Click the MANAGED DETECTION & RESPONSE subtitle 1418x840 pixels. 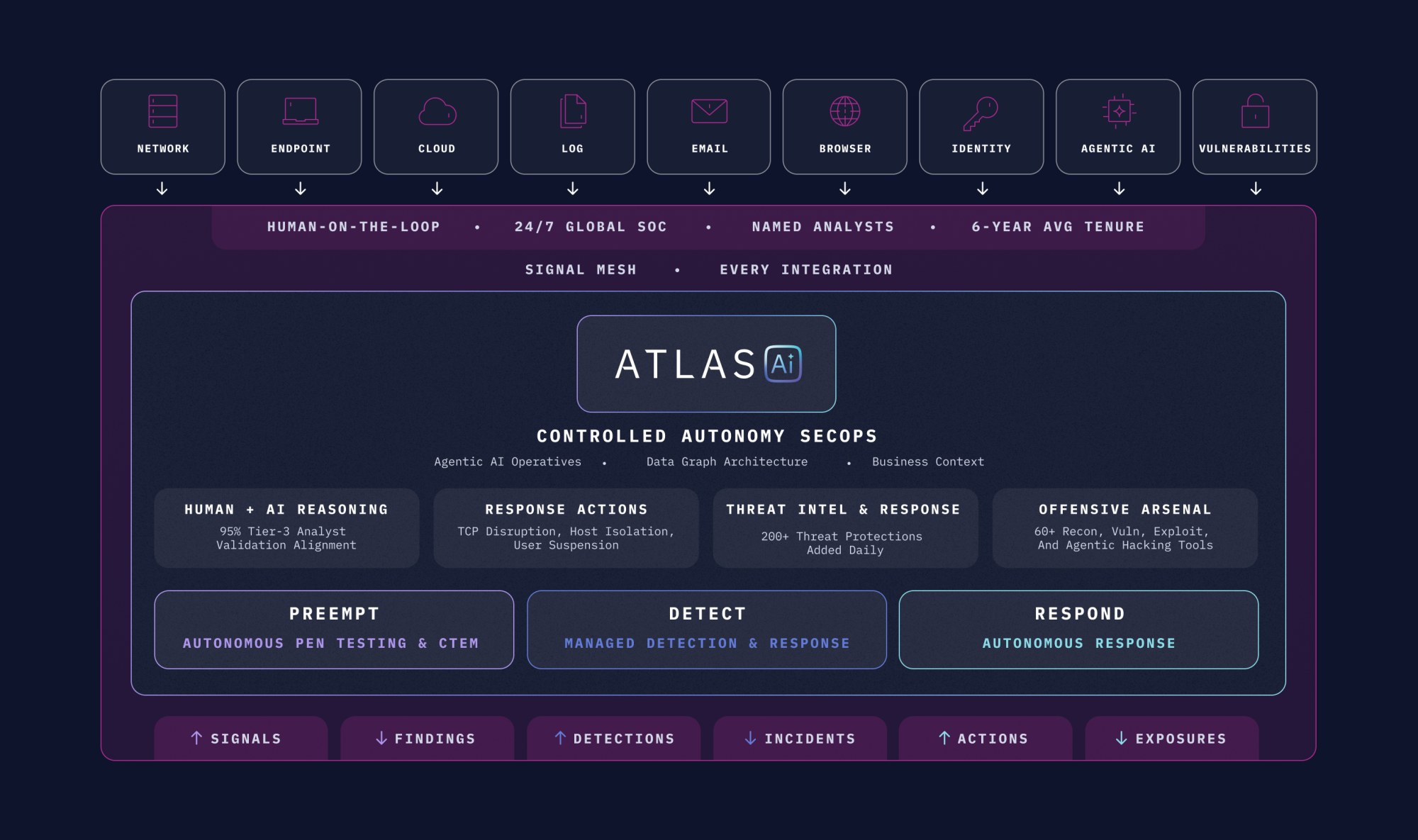point(707,643)
